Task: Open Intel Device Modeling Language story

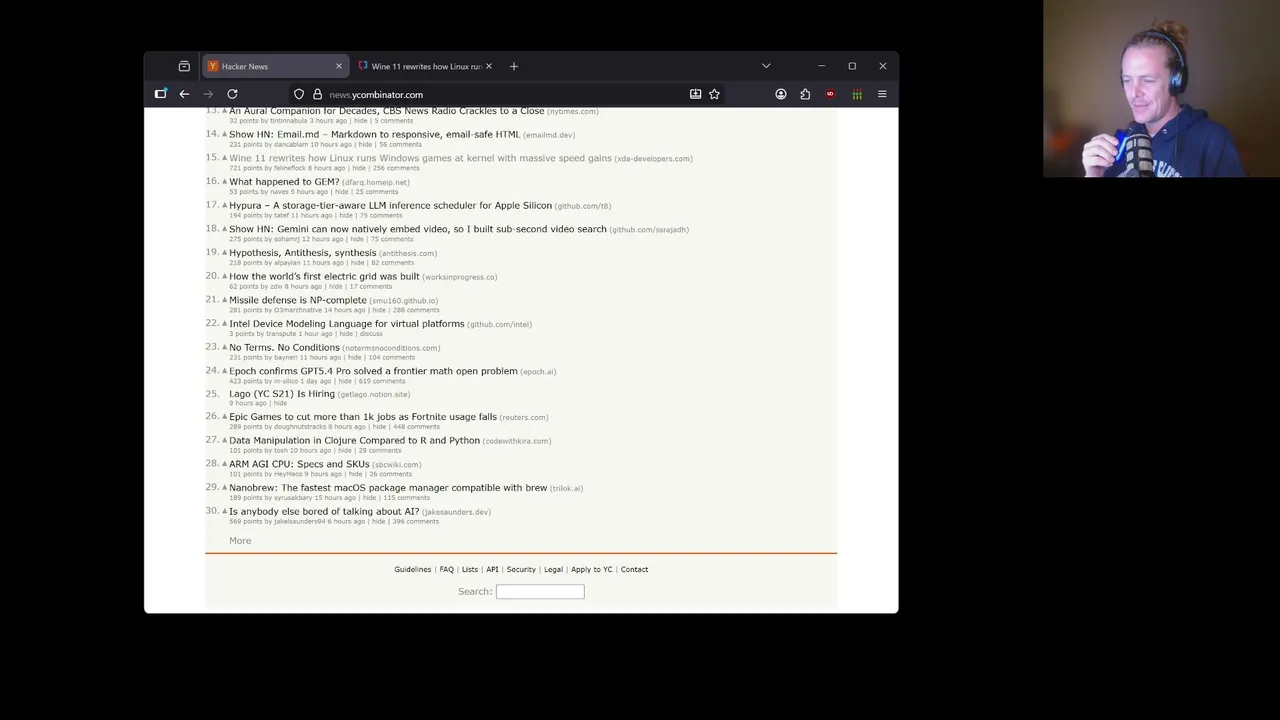Action: (x=346, y=323)
